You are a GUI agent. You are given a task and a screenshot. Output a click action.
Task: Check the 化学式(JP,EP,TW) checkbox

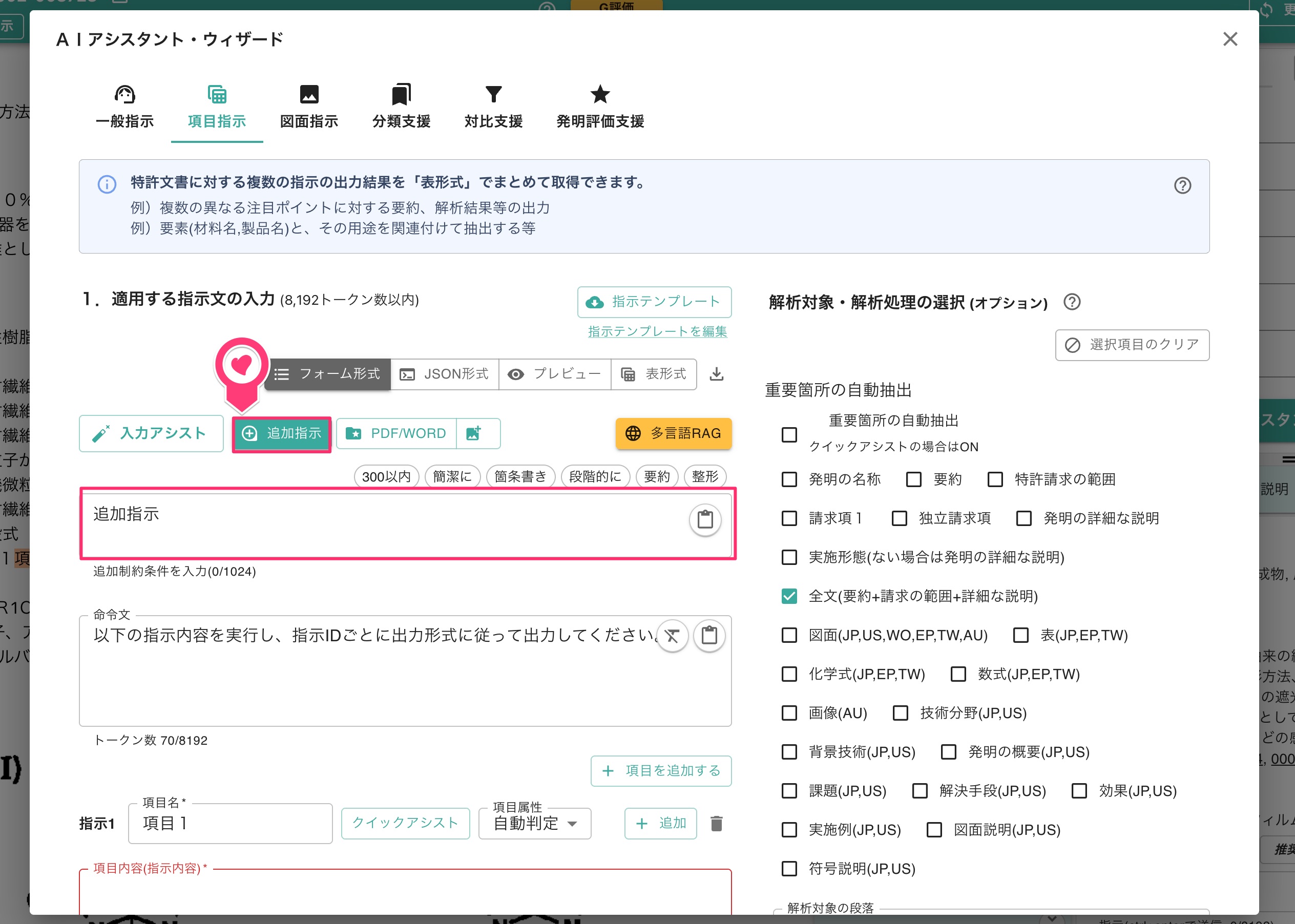coord(789,674)
